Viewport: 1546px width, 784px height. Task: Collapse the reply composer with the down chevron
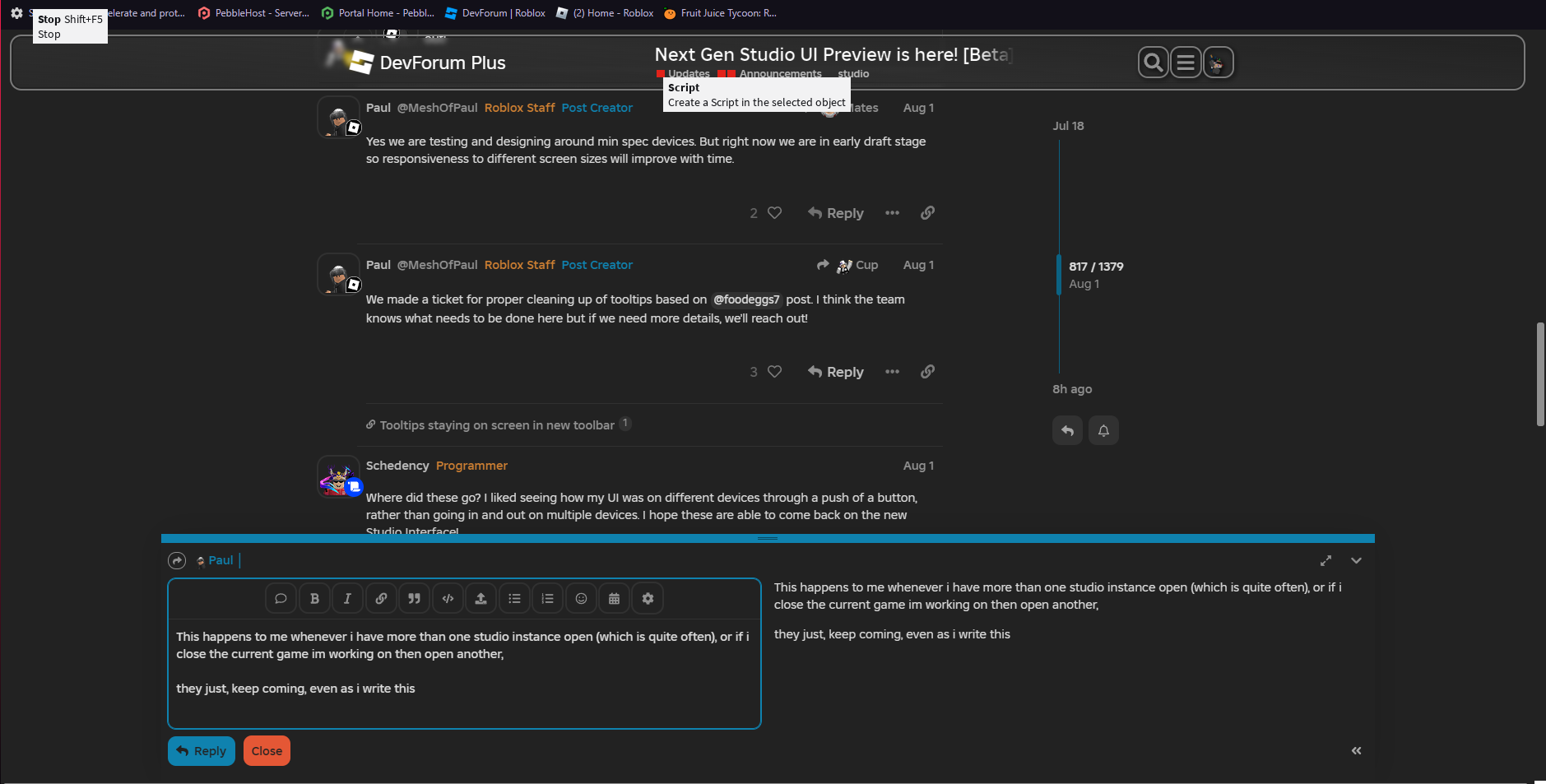pos(1356,560)
